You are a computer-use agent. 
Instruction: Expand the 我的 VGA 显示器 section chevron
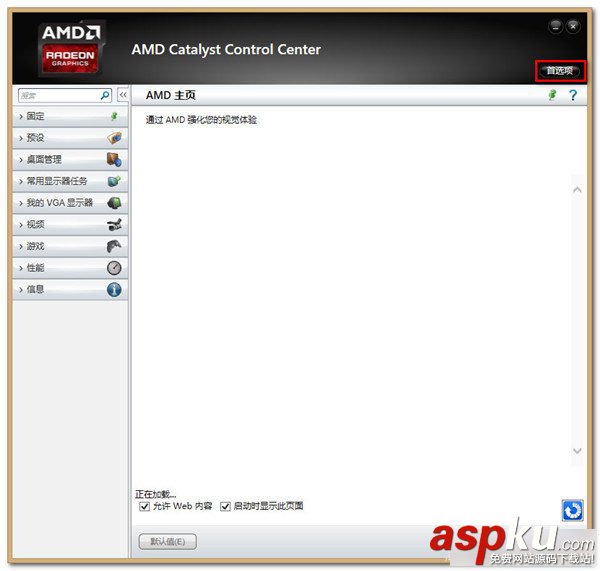[x=21, y=203]
